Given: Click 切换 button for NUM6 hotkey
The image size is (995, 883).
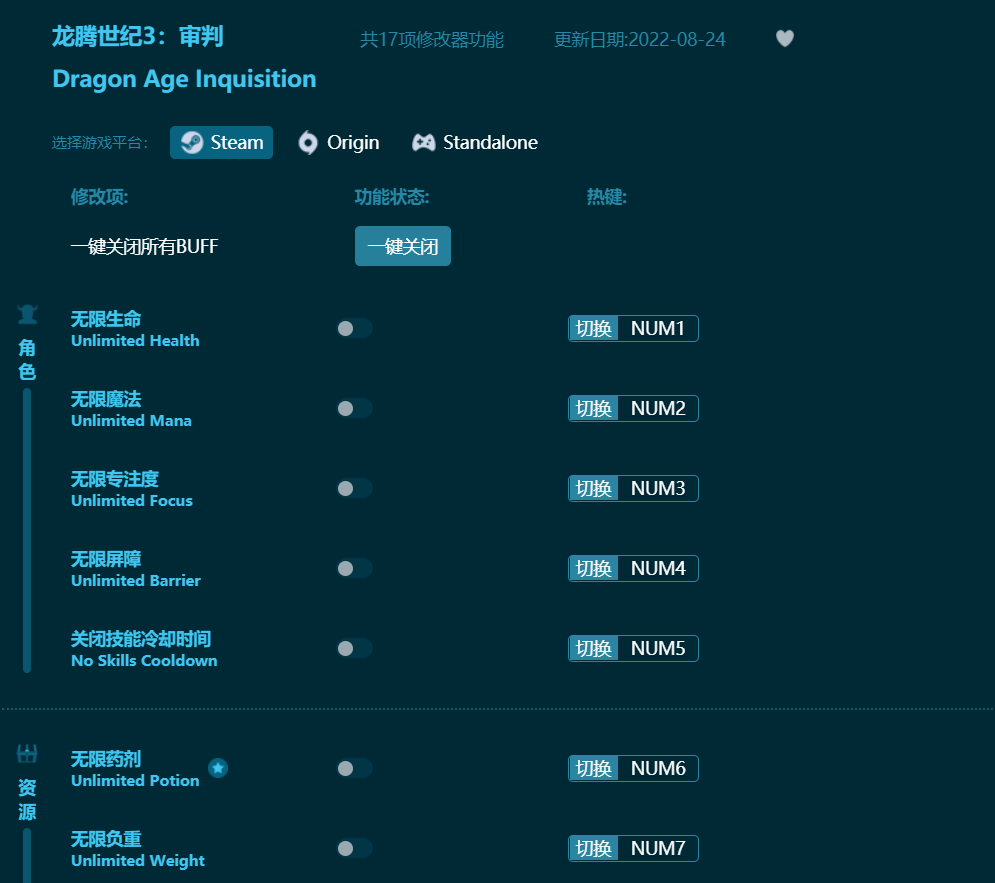Looking at the screenshot, I should point(594,769).
